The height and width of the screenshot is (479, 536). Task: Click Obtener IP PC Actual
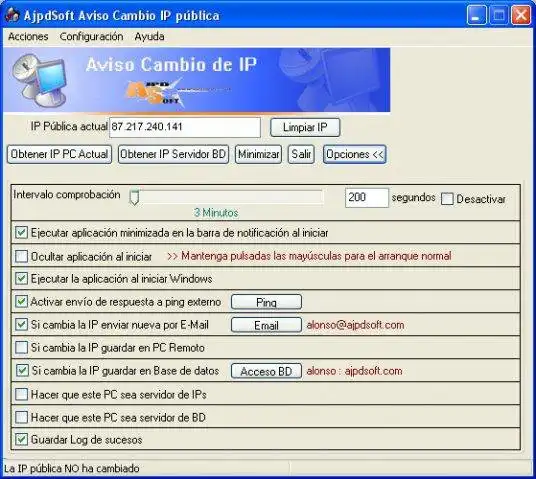pyautogui.click(x=59, y=155)
